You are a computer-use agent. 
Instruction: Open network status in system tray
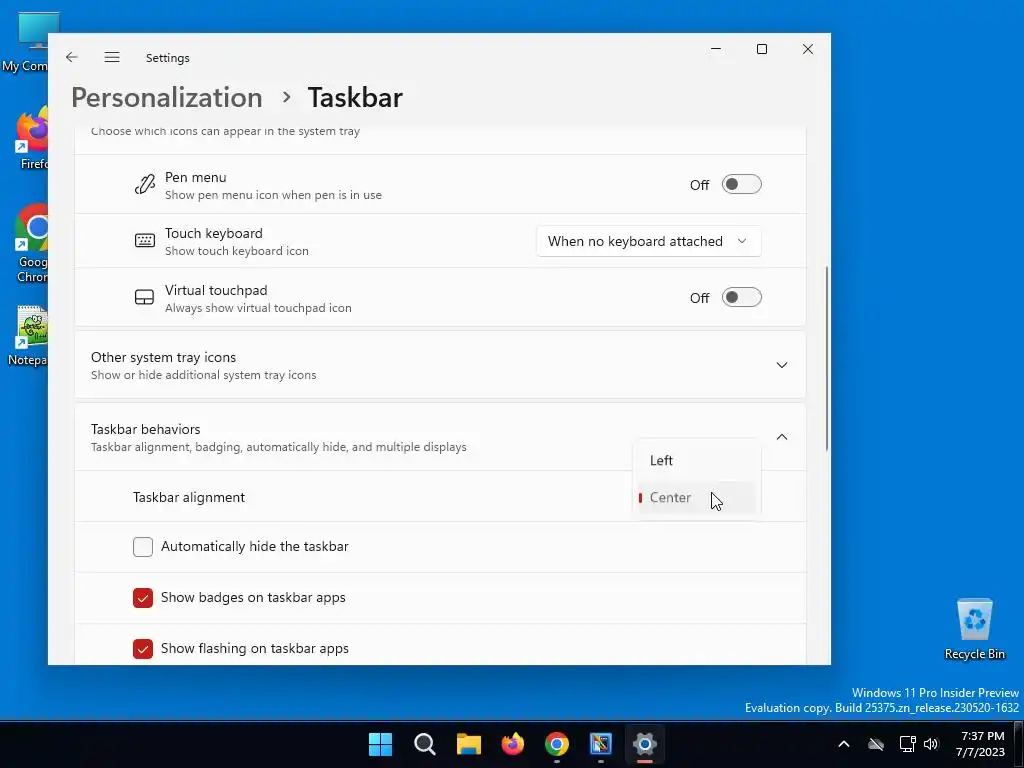click(x=907, y=744)
